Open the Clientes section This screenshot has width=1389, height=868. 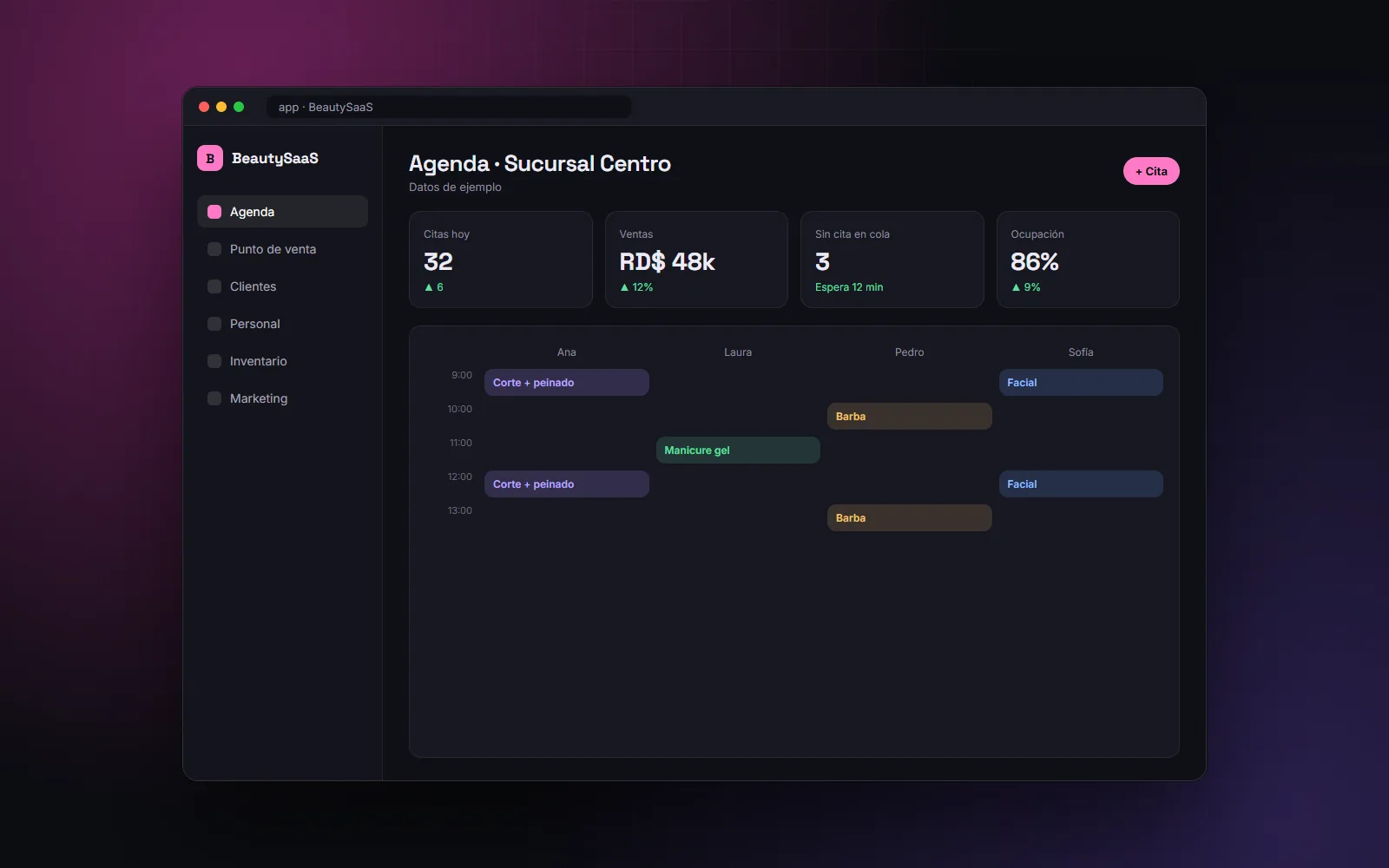coord(282,286)
